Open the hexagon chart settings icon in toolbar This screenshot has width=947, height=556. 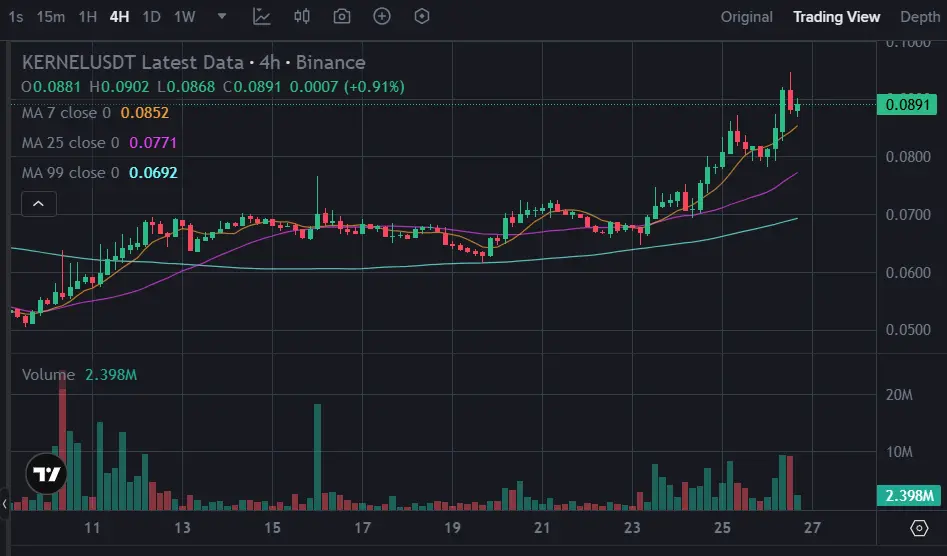click(422, 16)
